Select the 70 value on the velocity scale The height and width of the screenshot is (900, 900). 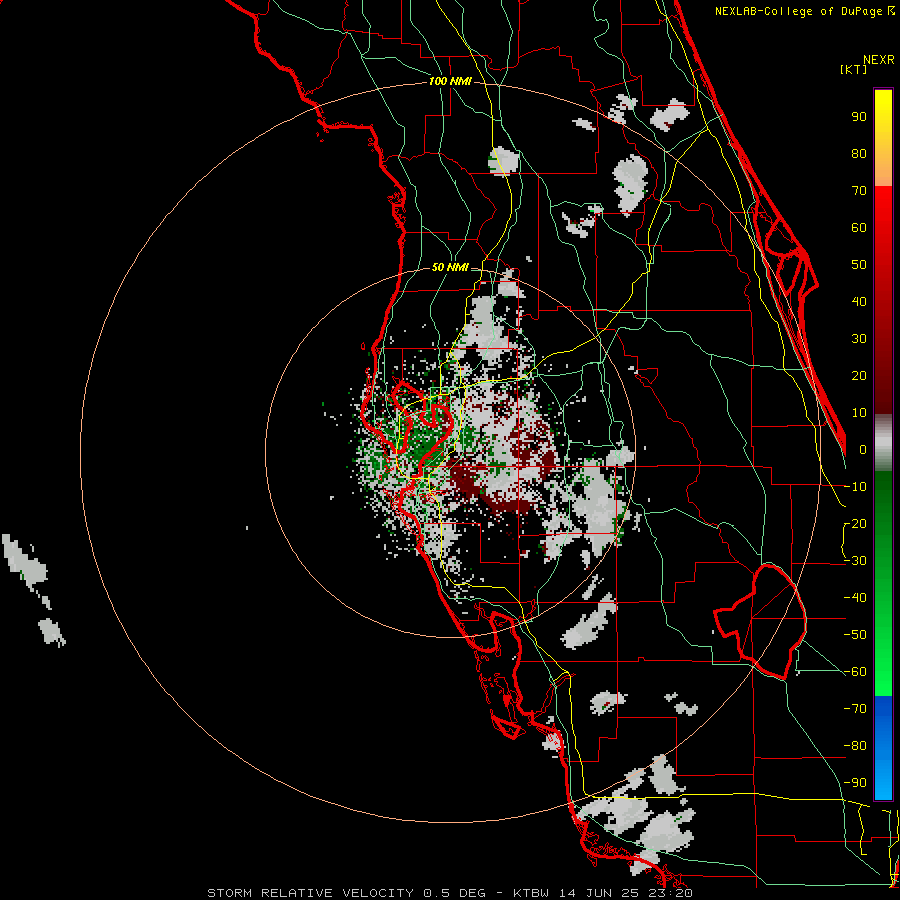(859, 191)
